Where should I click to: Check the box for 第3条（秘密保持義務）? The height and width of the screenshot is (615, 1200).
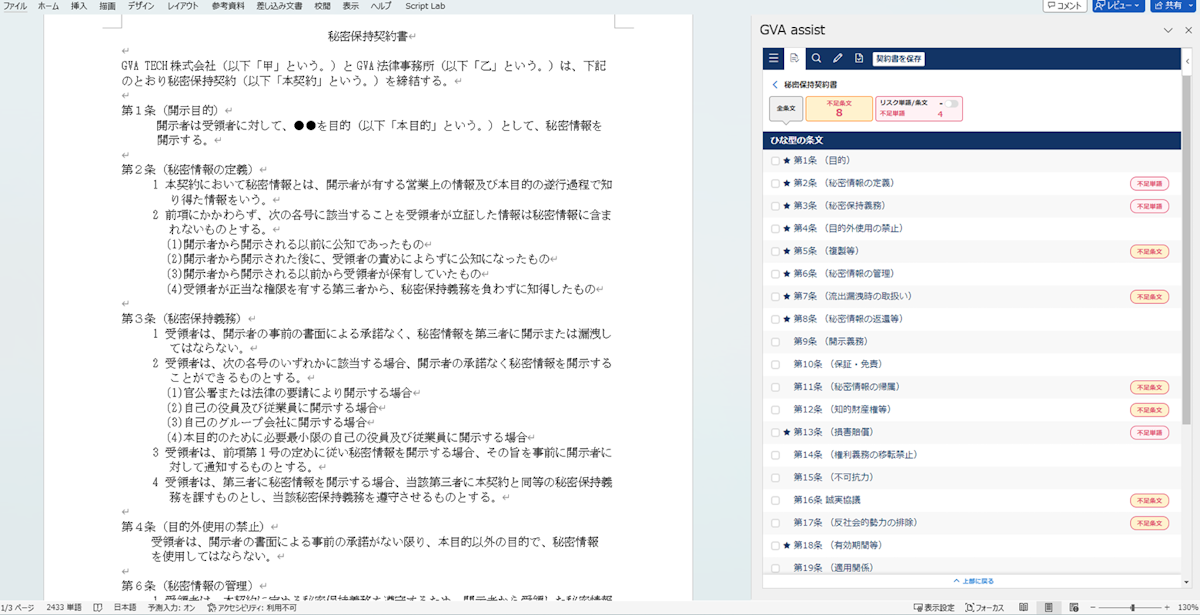click(x=775, y=206)
